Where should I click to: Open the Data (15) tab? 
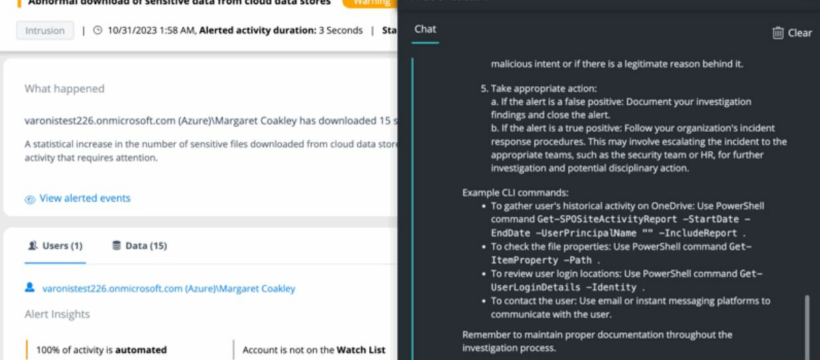coord(140,246)
